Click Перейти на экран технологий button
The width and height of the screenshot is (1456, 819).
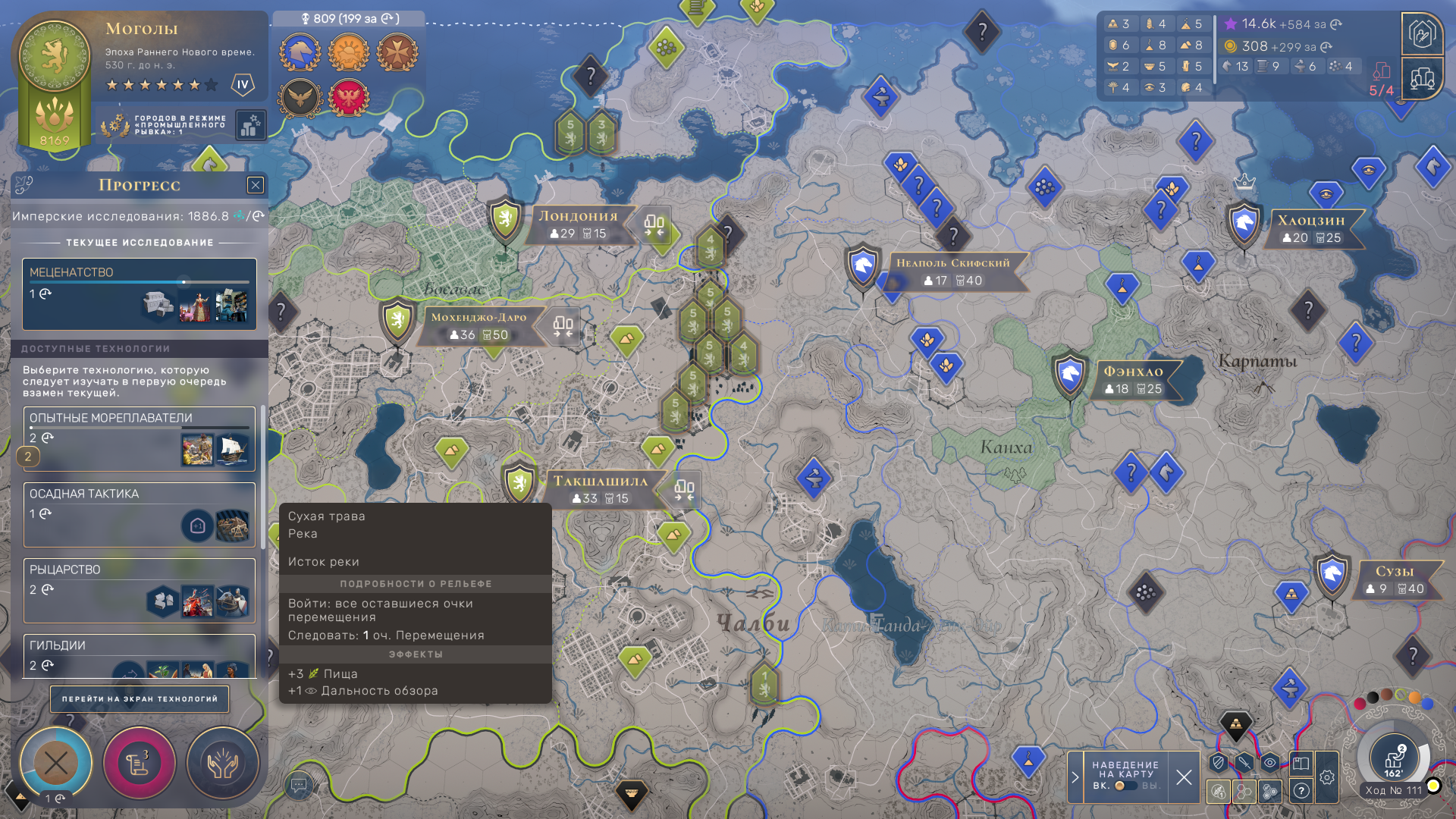click(x=140, y=699)
